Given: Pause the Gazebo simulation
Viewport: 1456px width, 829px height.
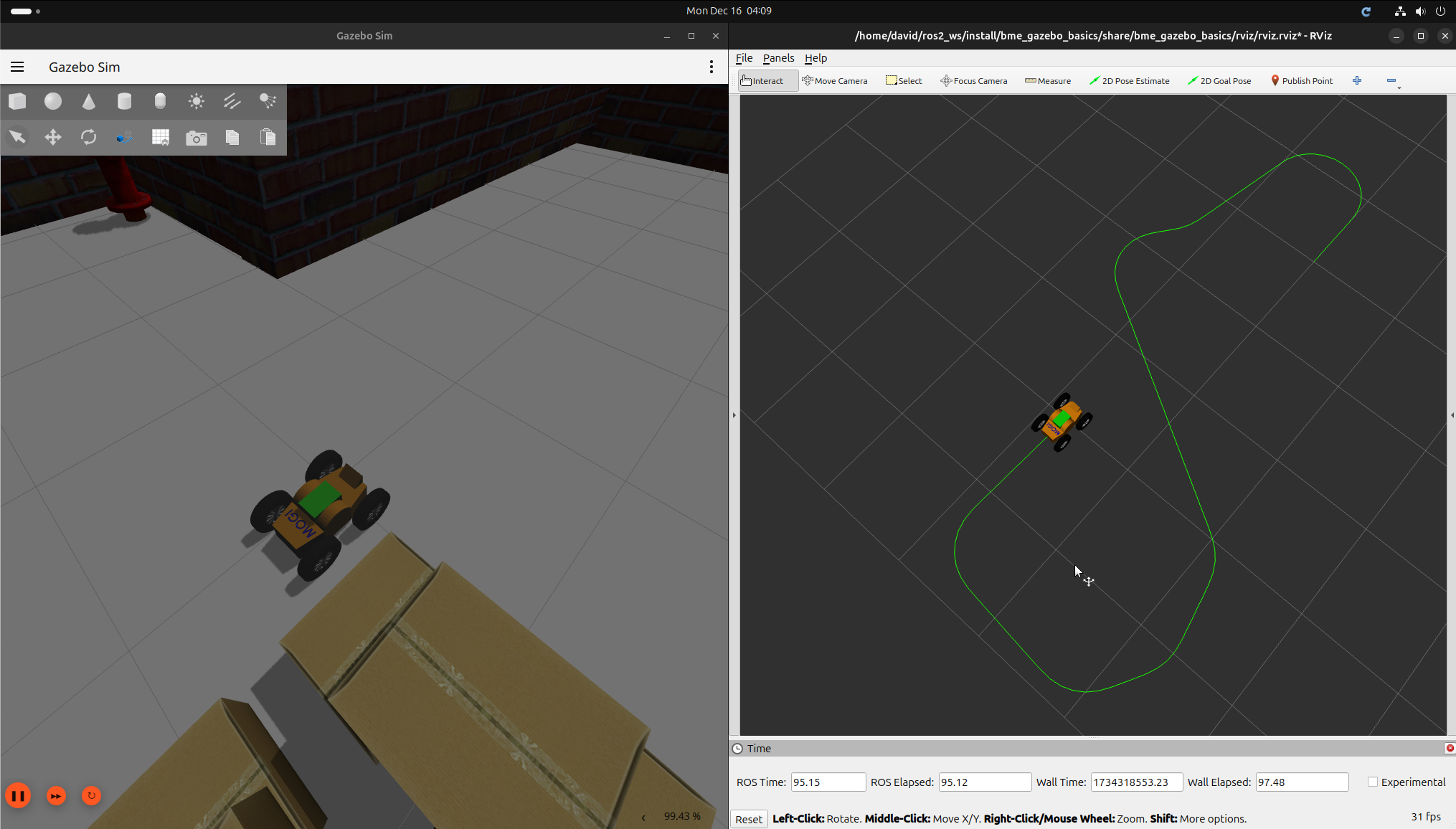Looking at the screenshot, I should [18, 795].
